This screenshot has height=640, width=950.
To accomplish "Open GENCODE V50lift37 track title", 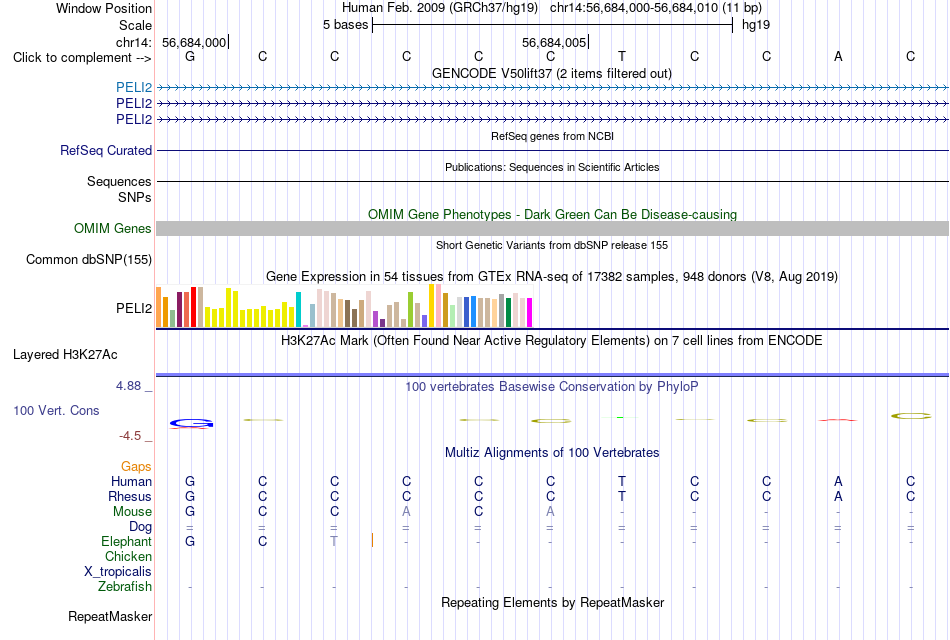I will [x=552, y=73].
